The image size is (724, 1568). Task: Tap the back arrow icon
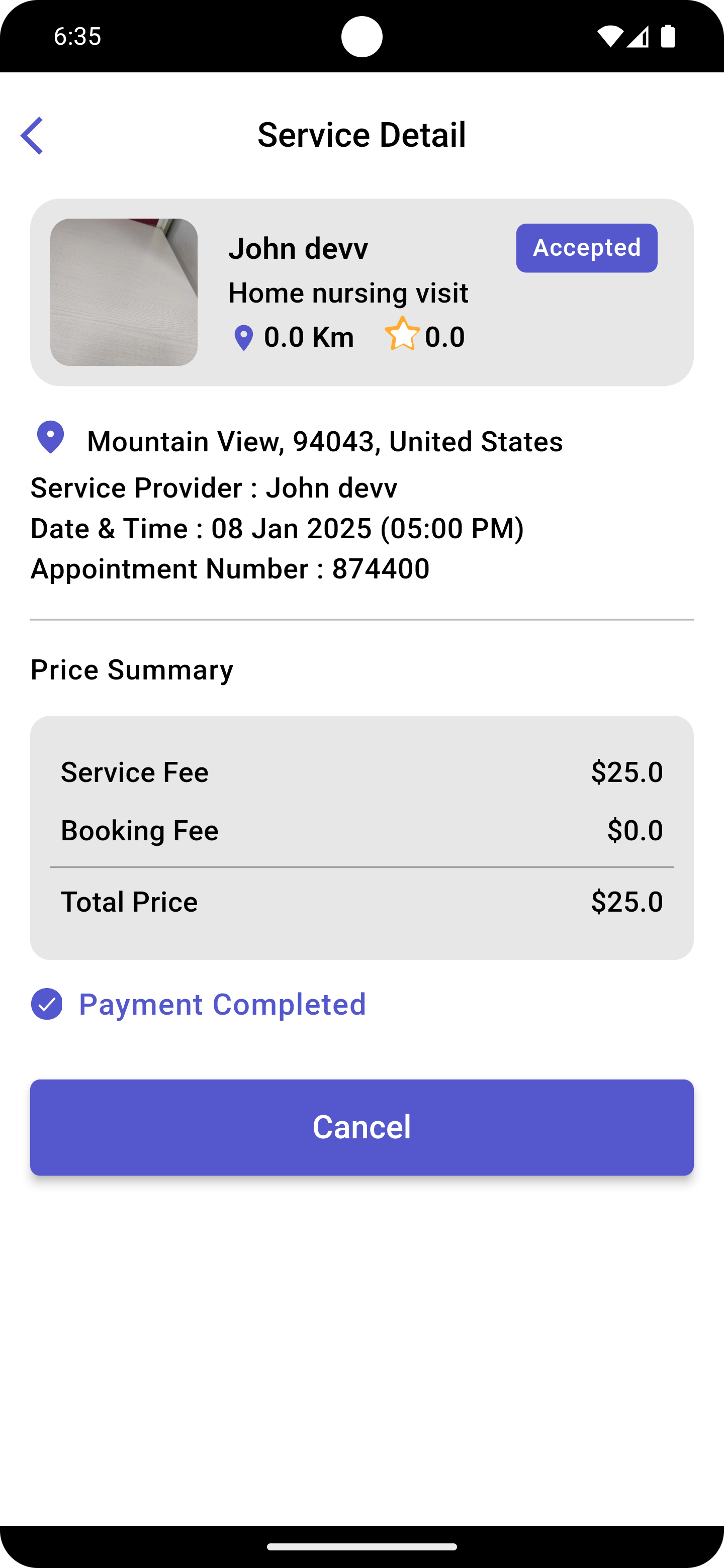[32, 135]
